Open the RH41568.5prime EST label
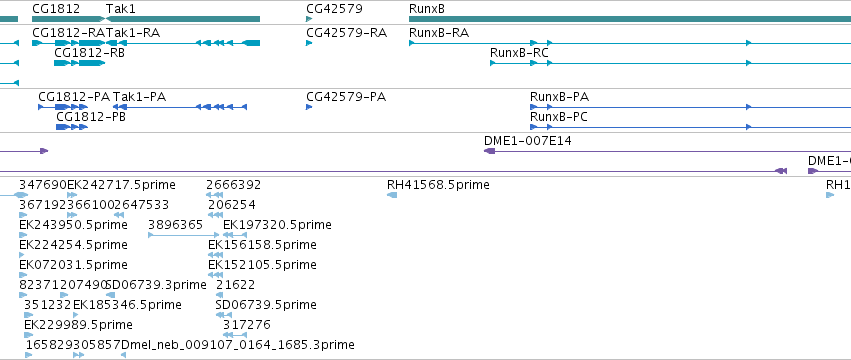This screenshot has height=360, width=851. 438,185
